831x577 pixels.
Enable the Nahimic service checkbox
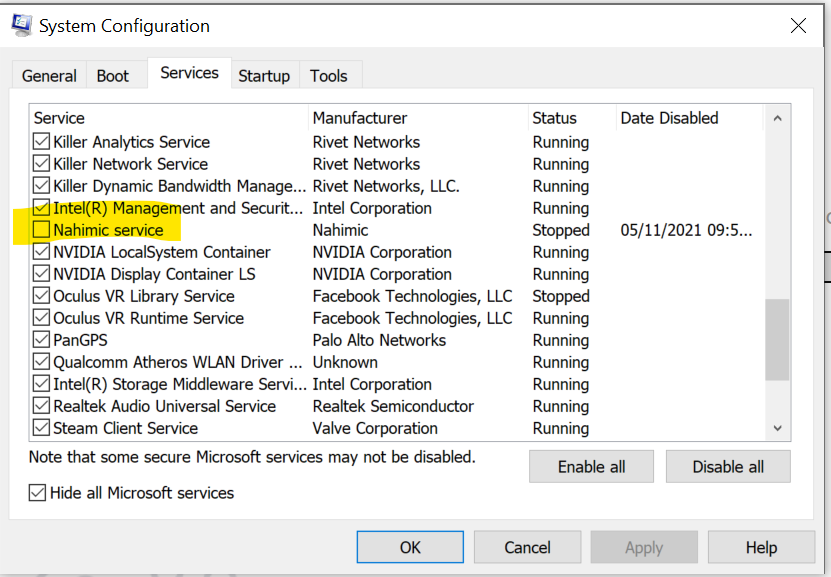point(41,230)
